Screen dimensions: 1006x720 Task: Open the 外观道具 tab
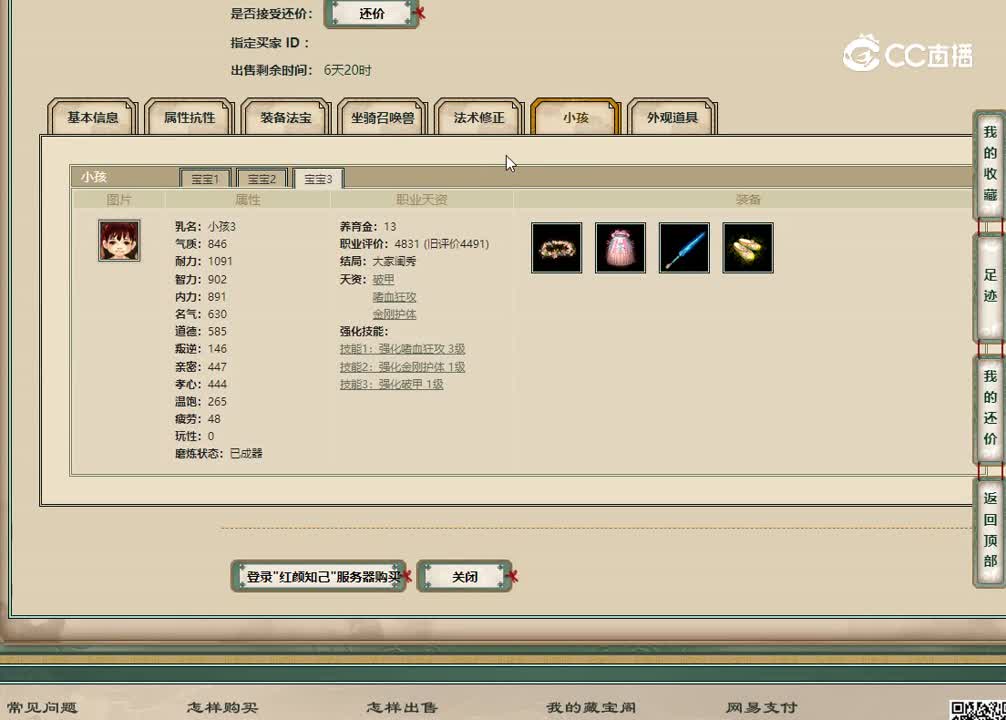(x=671, y=117)
